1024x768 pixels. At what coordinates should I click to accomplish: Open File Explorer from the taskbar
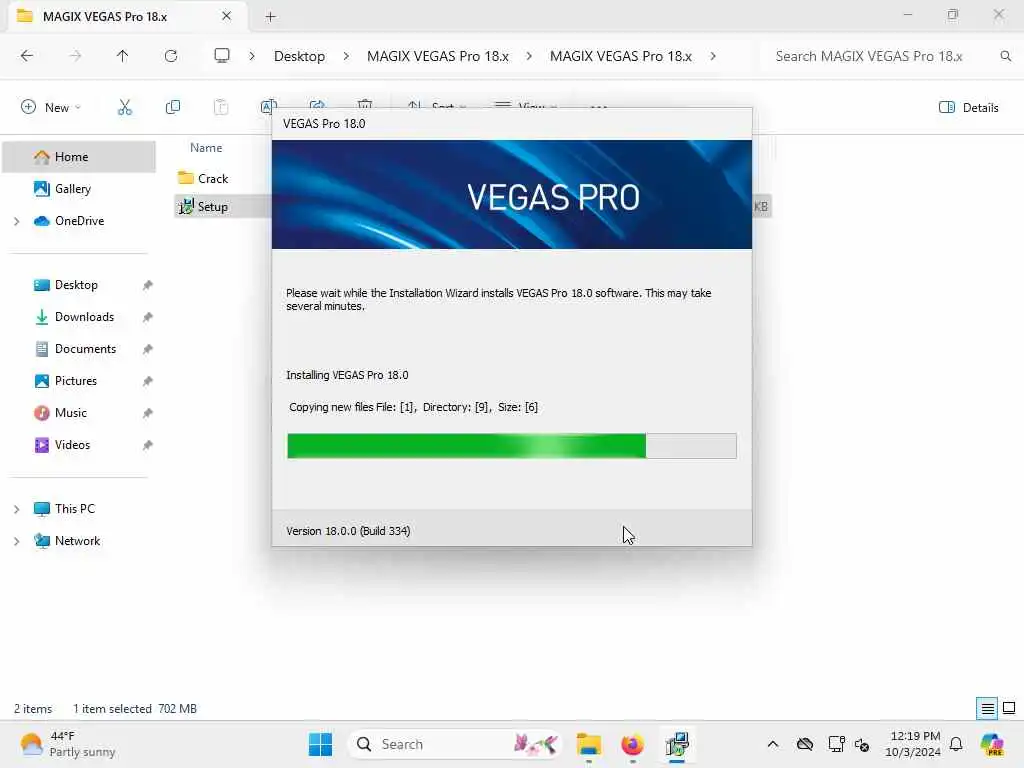point(588,744)
